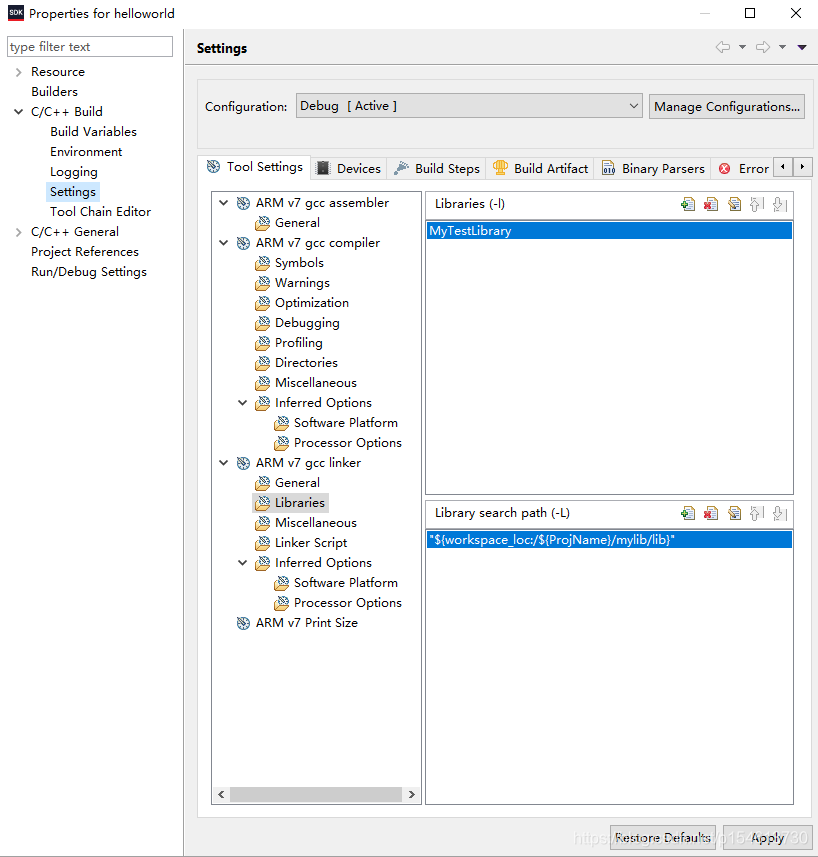Edit selected entry in Libraries (-l)
The width and height of the screenshot is (818, 857).
coord(734,204)
